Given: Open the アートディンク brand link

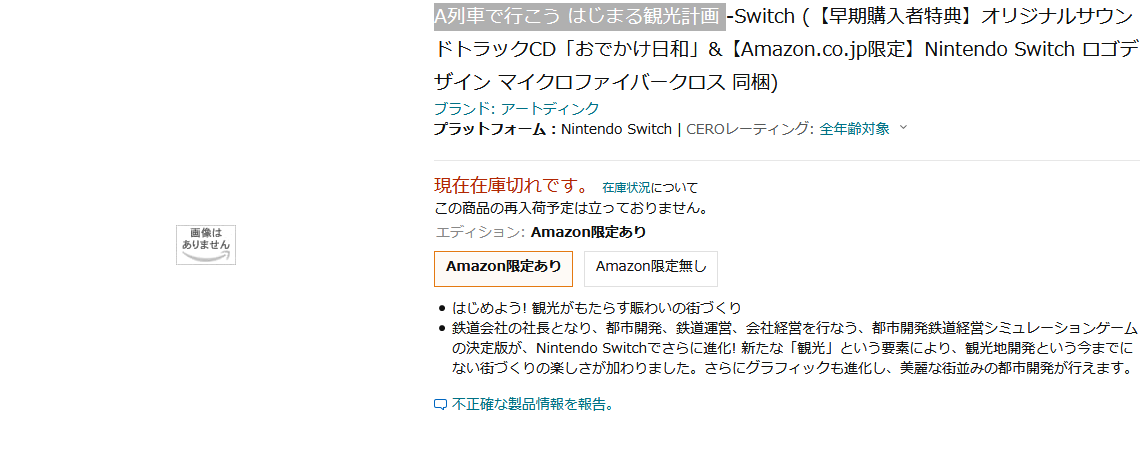Looking at the screenshot, I should pos(550,108).
